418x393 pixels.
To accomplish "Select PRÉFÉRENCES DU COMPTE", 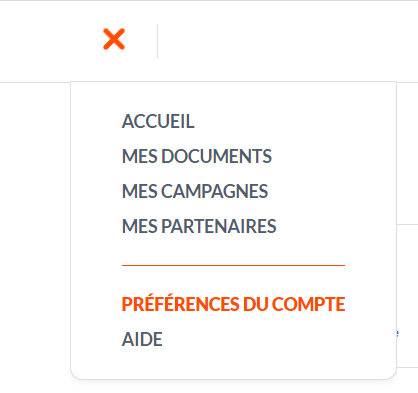I will 233,304.
